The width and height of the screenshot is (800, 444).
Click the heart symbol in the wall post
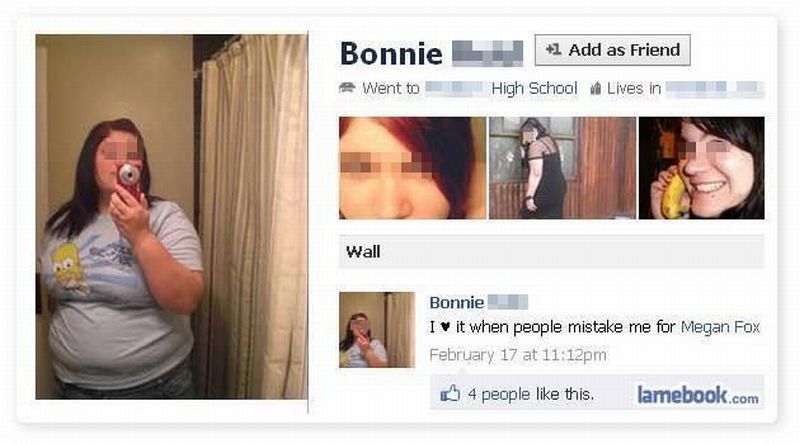[x=445, y=327]
